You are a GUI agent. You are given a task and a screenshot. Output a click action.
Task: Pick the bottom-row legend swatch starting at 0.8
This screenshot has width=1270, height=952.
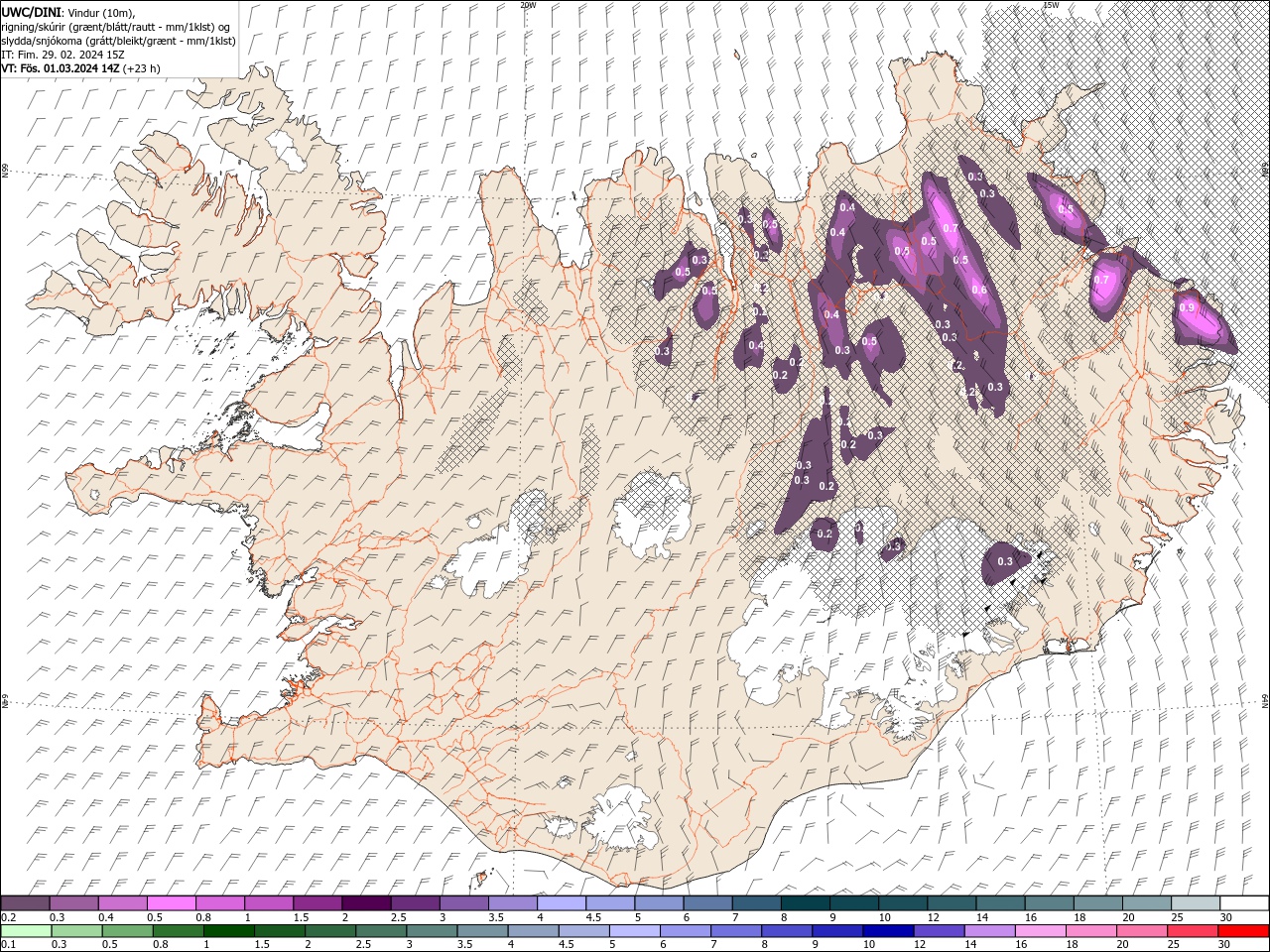click(178, 931)
